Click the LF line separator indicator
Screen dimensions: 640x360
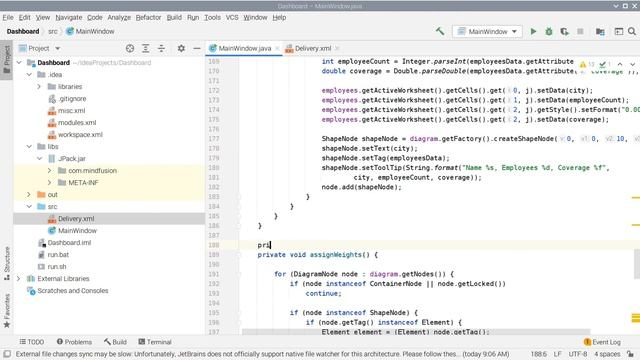(x=558, y=354)
